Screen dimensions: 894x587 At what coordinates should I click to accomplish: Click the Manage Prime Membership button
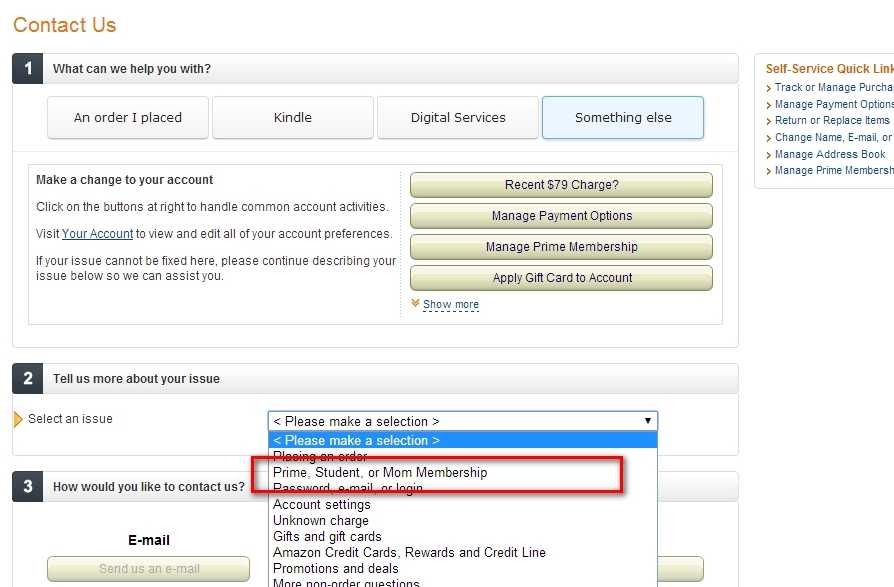coord(561,247)
